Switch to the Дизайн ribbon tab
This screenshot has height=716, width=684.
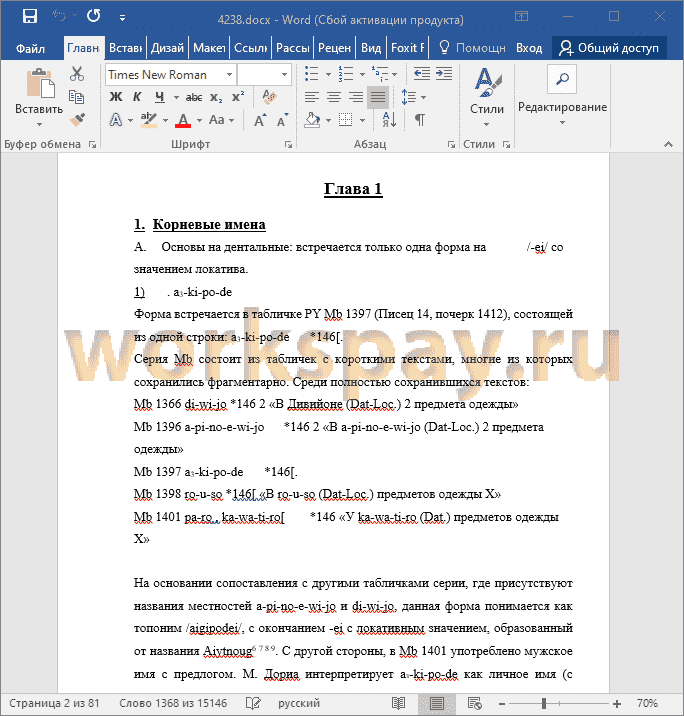pos(167,48)
